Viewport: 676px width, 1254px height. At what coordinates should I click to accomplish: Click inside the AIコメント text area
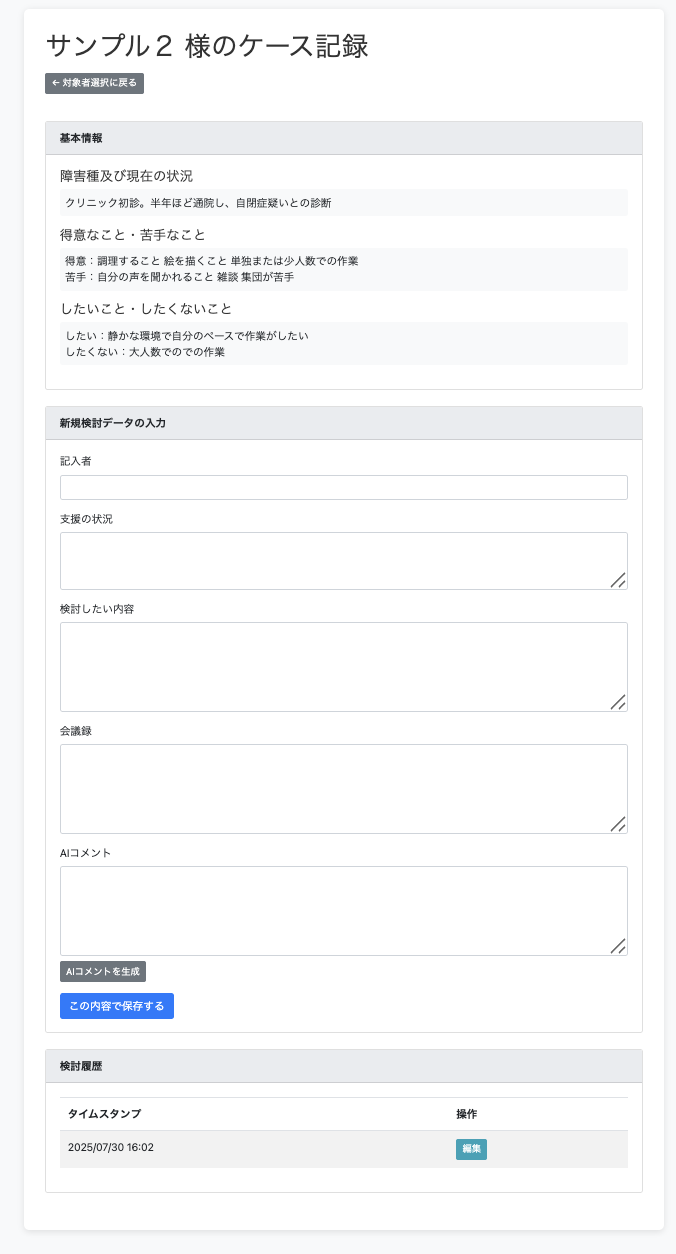[330, 910]
